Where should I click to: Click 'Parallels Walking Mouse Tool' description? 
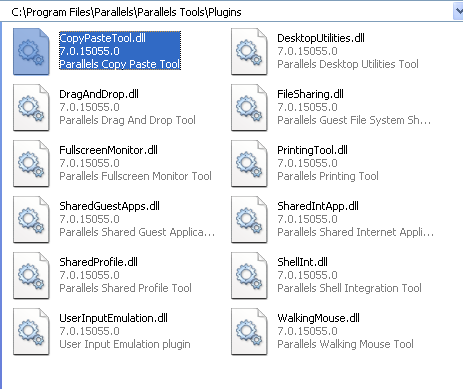pyautogui.click(x=345, y=344)
